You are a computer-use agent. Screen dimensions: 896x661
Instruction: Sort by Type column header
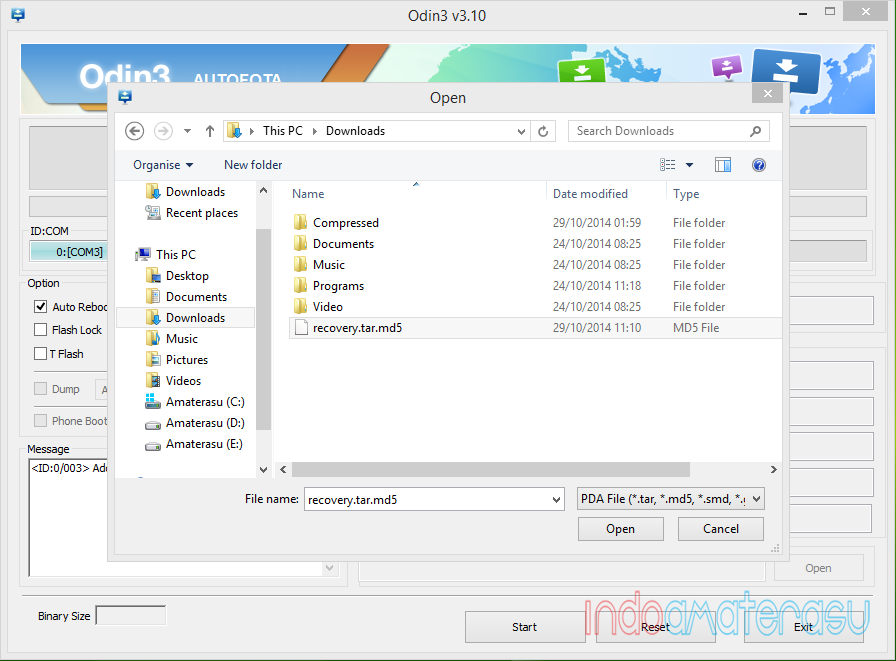click(x=686, y=194)
